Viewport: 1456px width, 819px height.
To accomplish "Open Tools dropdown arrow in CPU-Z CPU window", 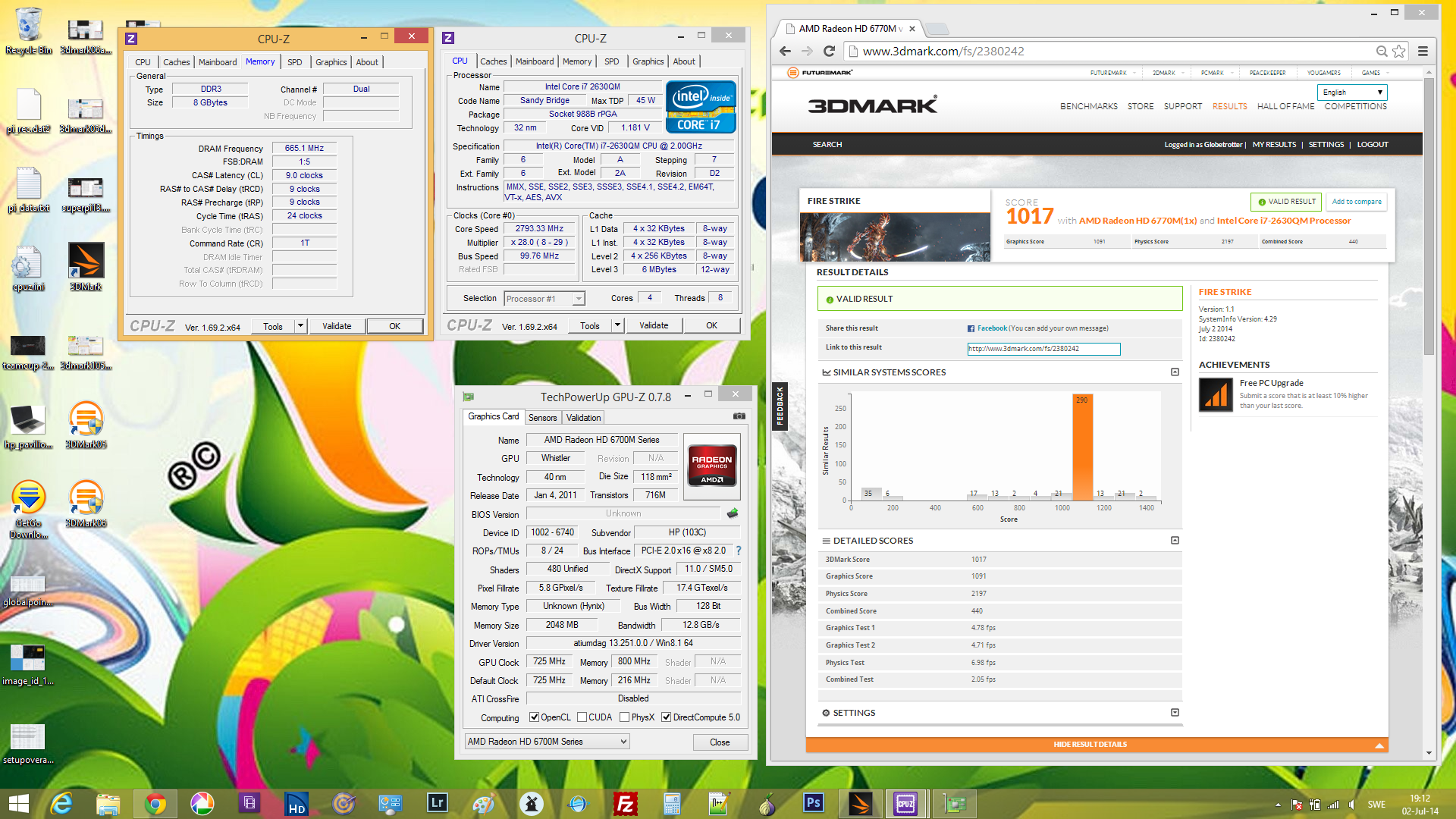I will pos(617,325).
